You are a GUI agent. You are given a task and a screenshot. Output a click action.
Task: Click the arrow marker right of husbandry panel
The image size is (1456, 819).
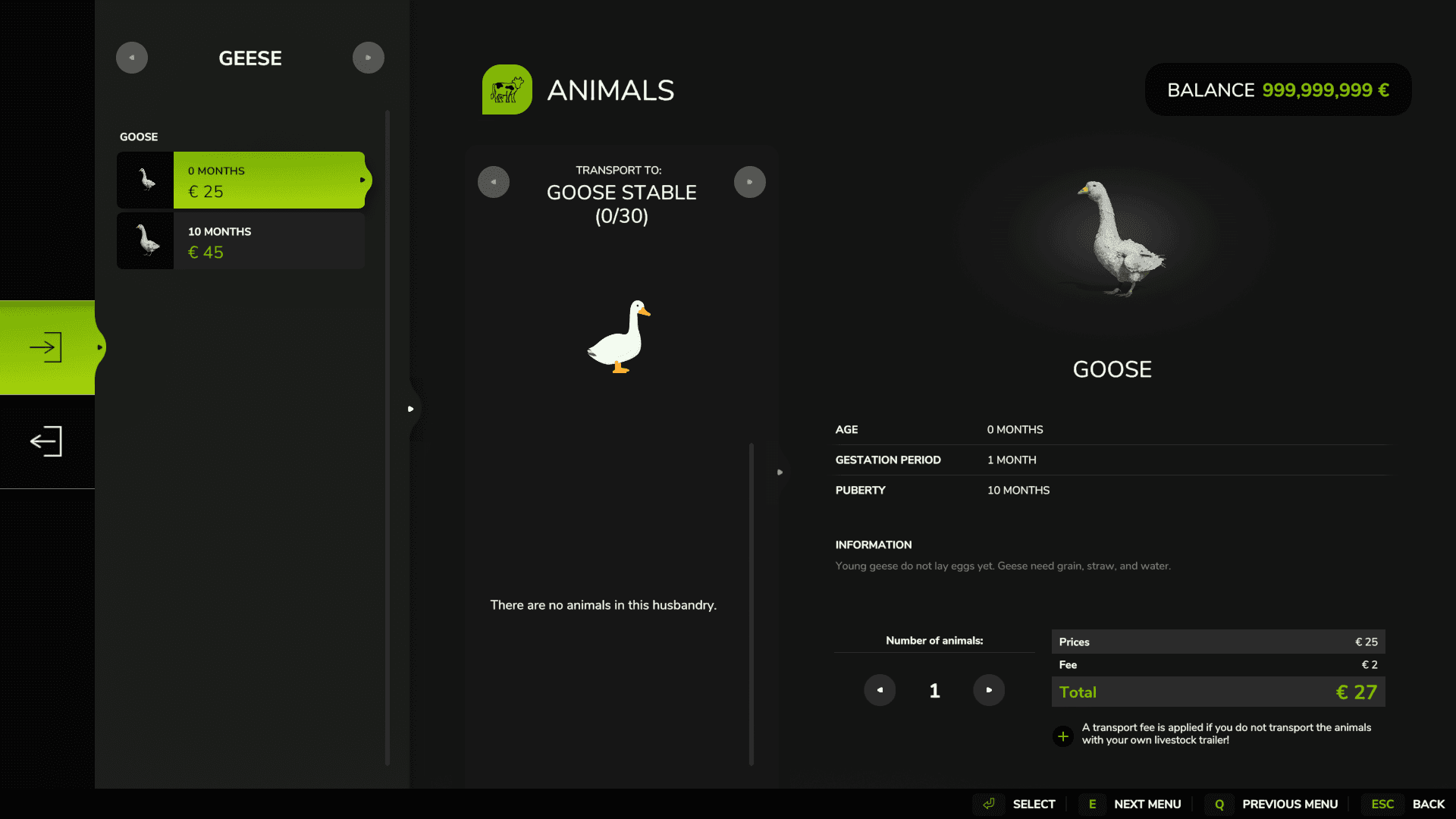780,472
